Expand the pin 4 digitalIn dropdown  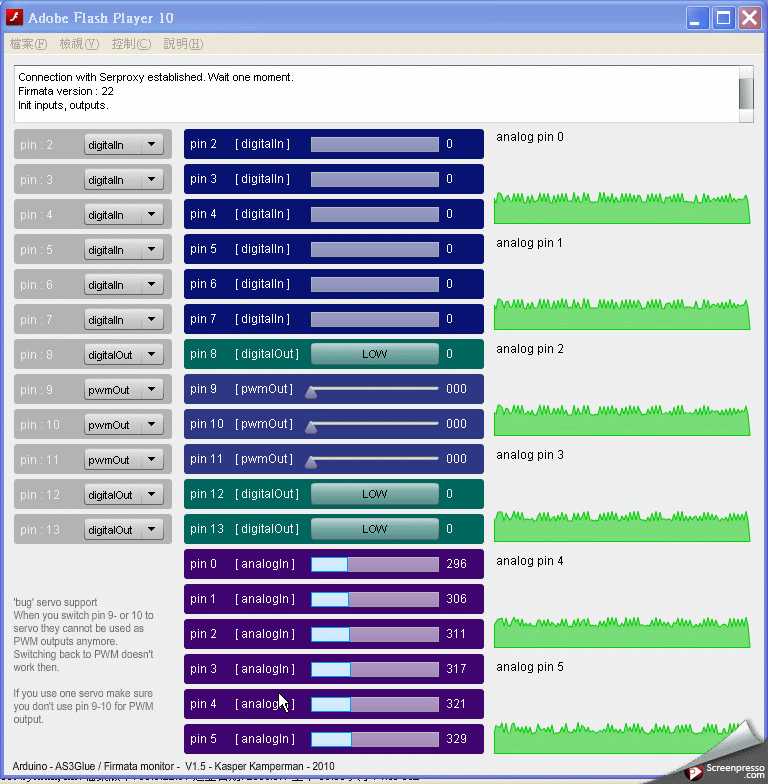(x=124, y=214)
